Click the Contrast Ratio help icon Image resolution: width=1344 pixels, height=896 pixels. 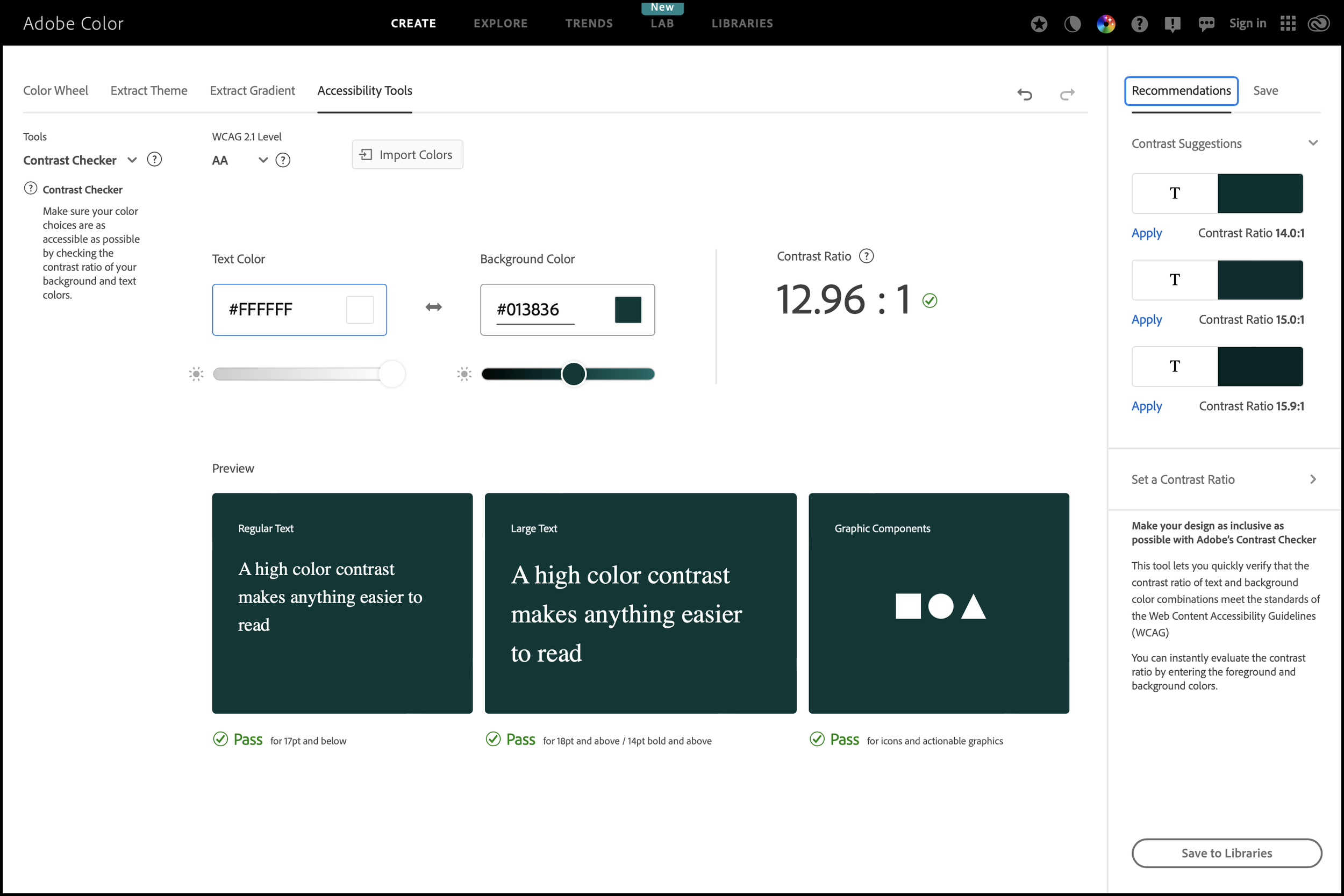pos(866,256)
